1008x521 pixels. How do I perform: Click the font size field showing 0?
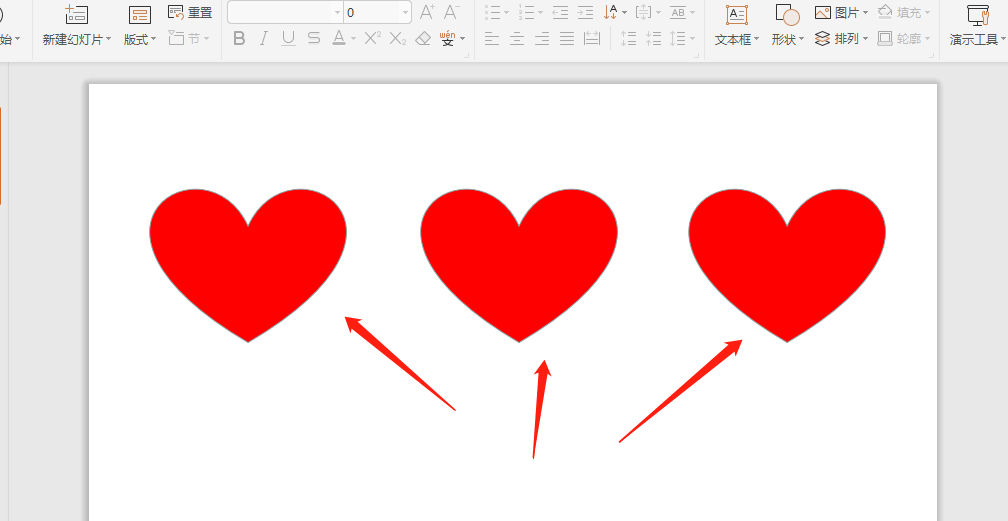[x=372, y=12]
